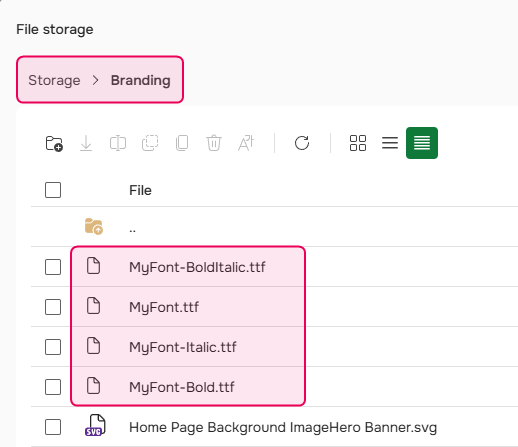The image size is (518, 447).
Task: Switch to grid thumbnails view
Action: click(358, 143)
